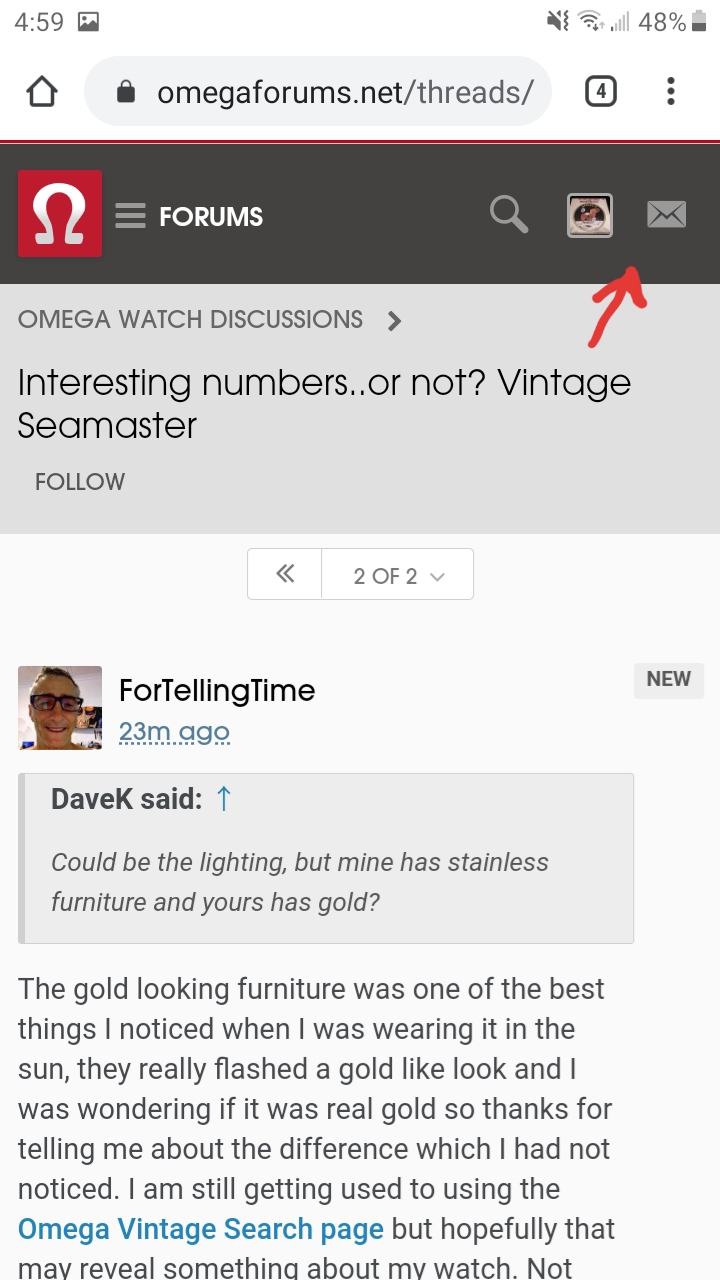
Task: Jump to DaveK's quoted post arrow
Action: point(224,798)
